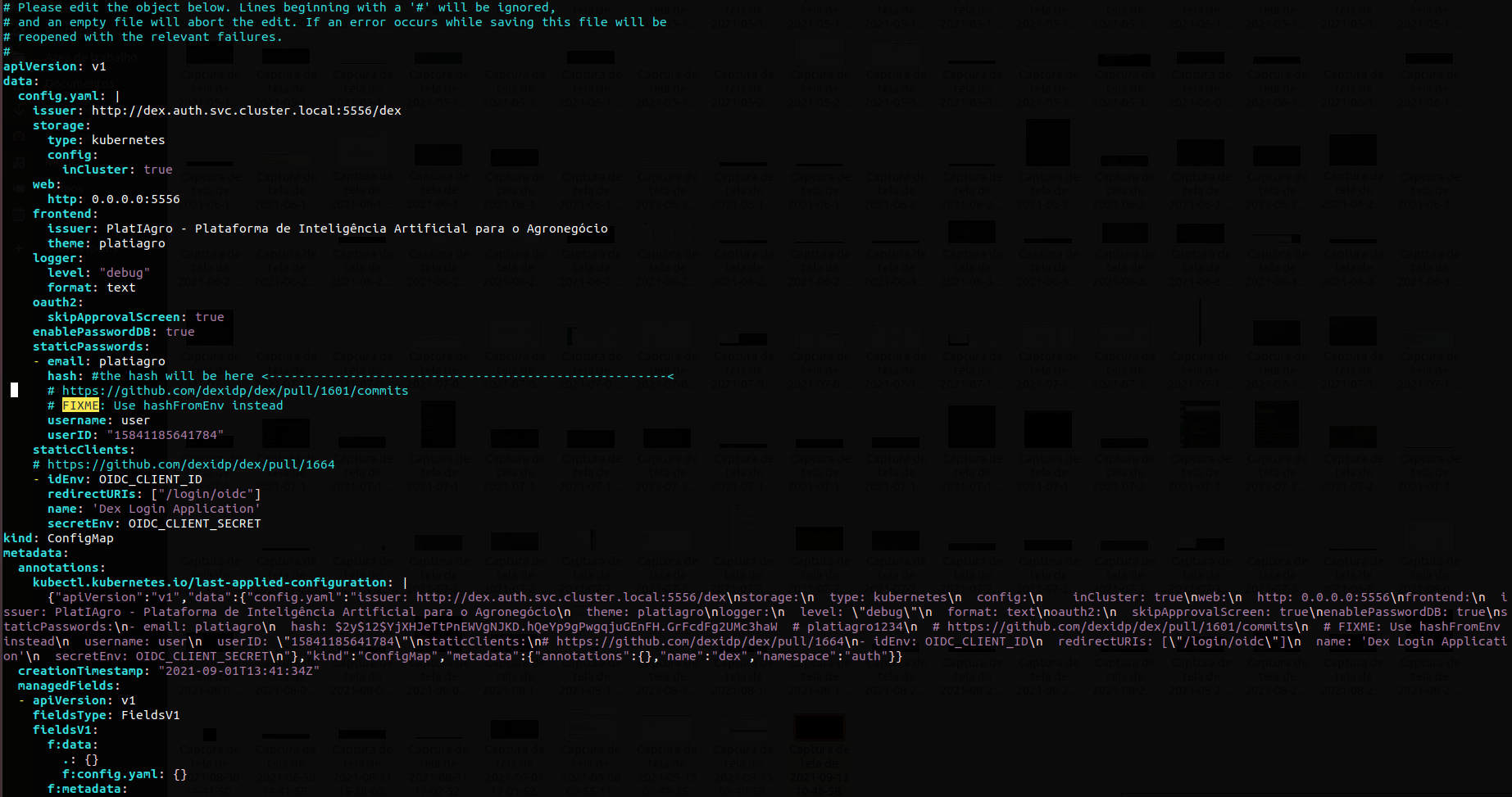Image resolution: width=1512 pixels, height=797 pixels.
Task: Click the last-applied-configuration annotation key
Action: pos(213,582)
